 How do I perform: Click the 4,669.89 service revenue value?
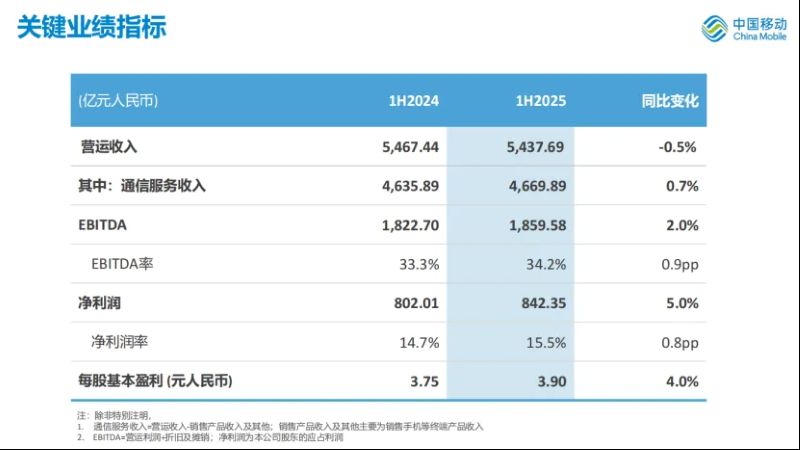[536, 186]
